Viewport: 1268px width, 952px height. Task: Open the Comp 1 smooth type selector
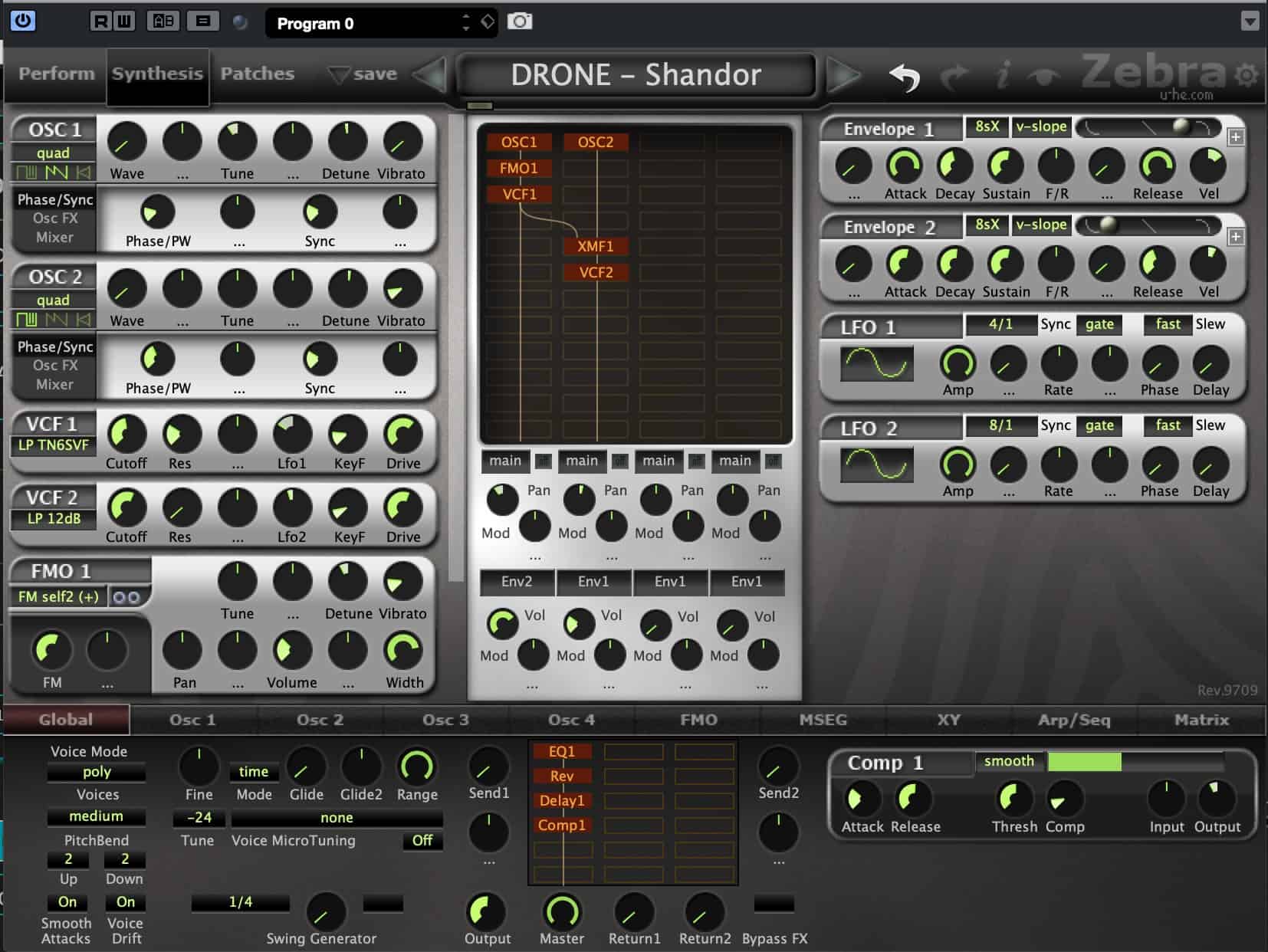1009,761
